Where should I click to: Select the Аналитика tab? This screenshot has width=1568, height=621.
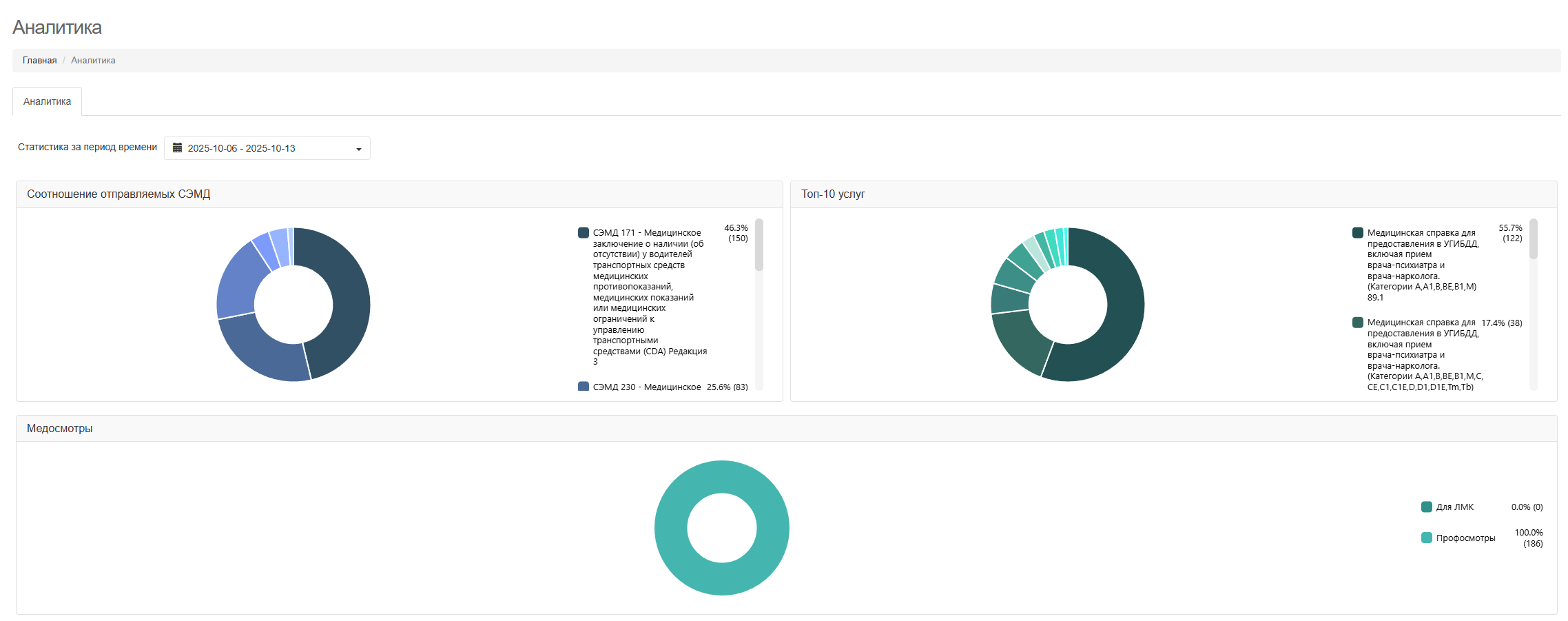(x=47, y=101)
